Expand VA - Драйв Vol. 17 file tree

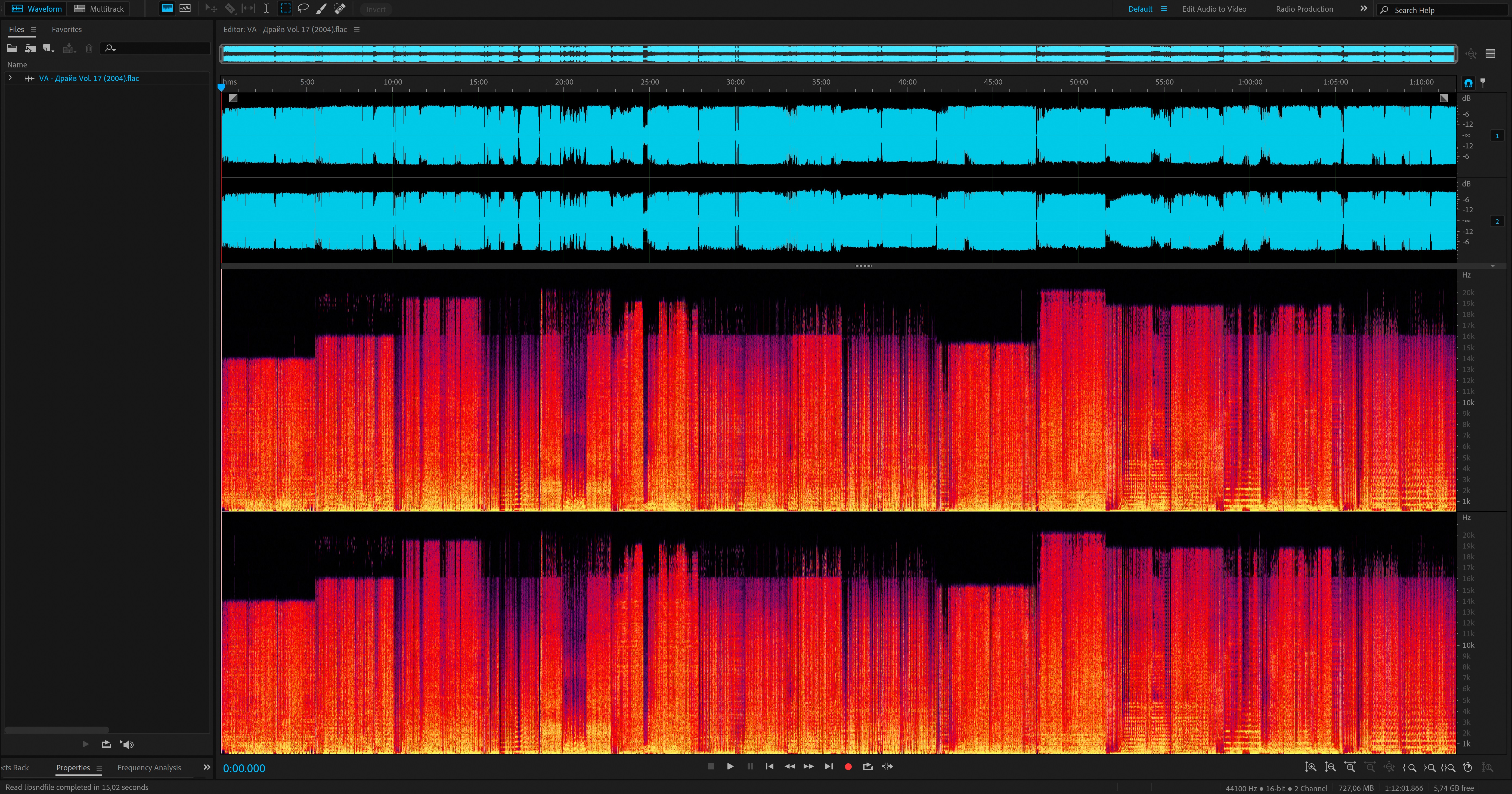pyautogui.click(x=10, y=77)
